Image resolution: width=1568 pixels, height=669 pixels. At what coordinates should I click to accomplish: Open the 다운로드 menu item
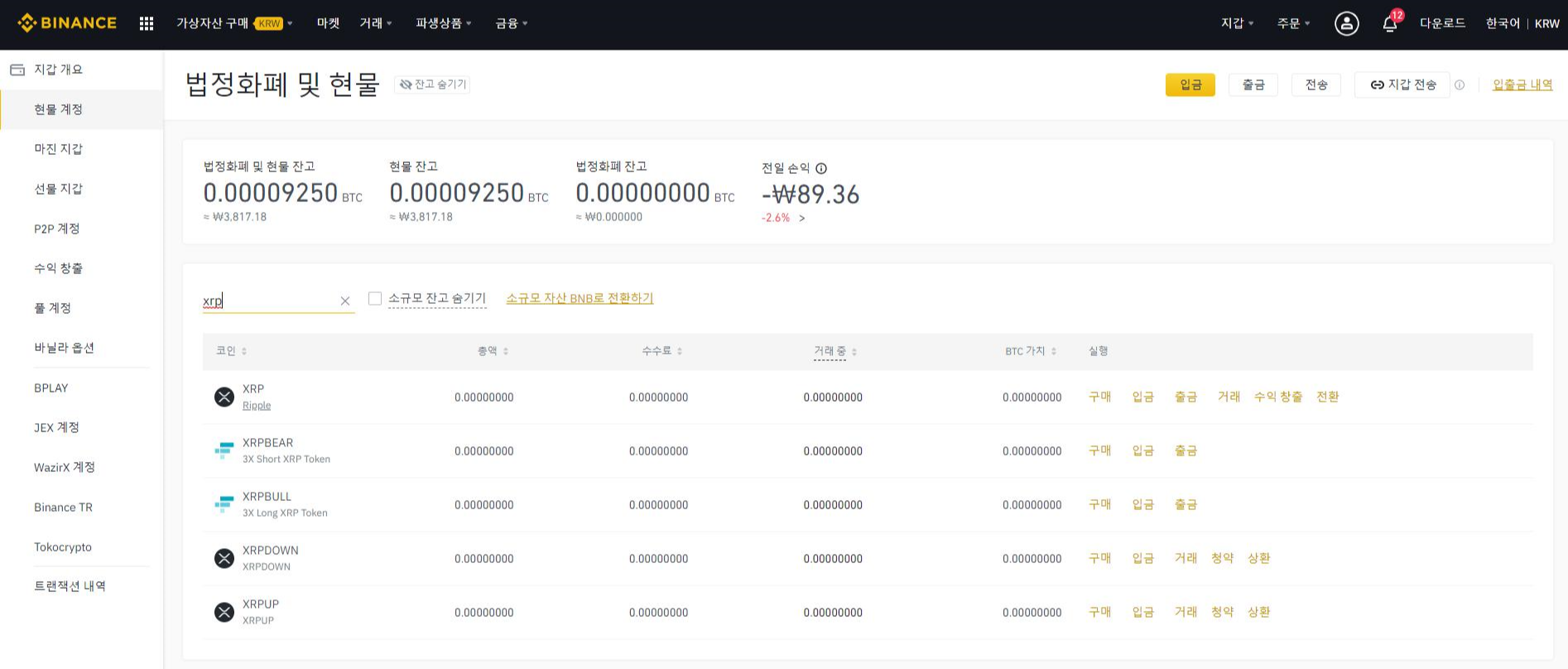coord(1442,23)
